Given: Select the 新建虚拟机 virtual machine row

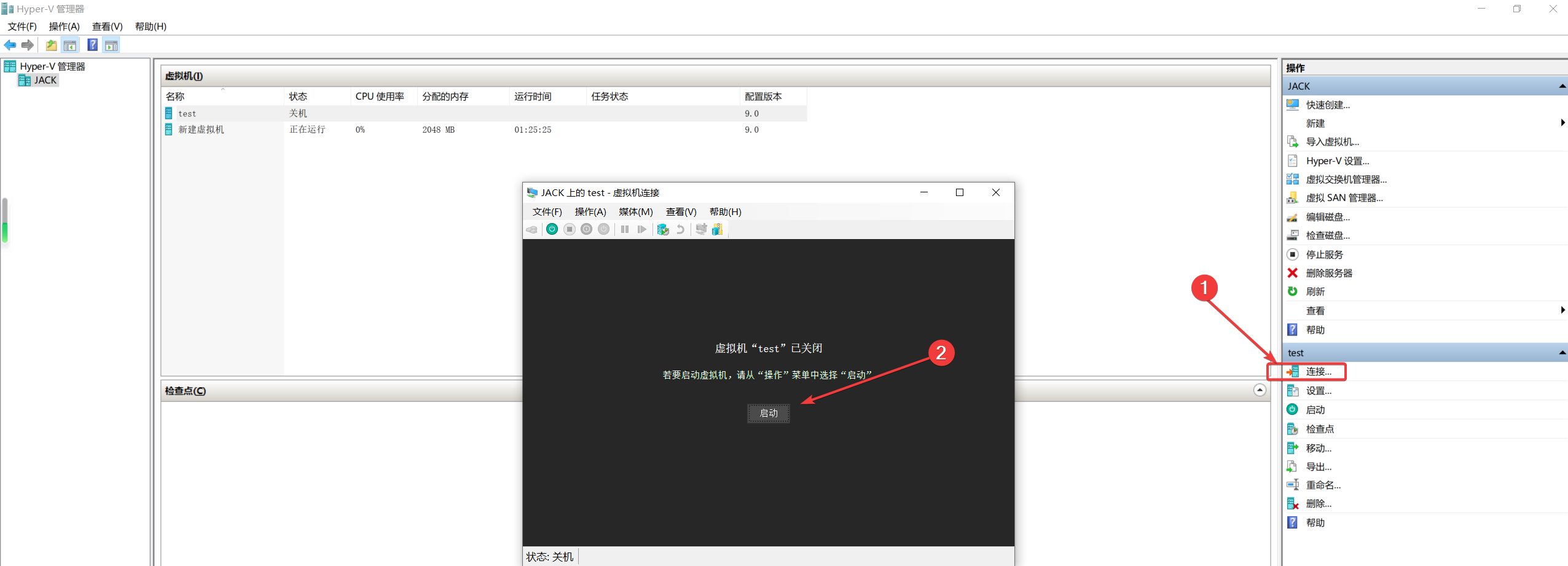Looking at the screenshot, I should [484, 130].
